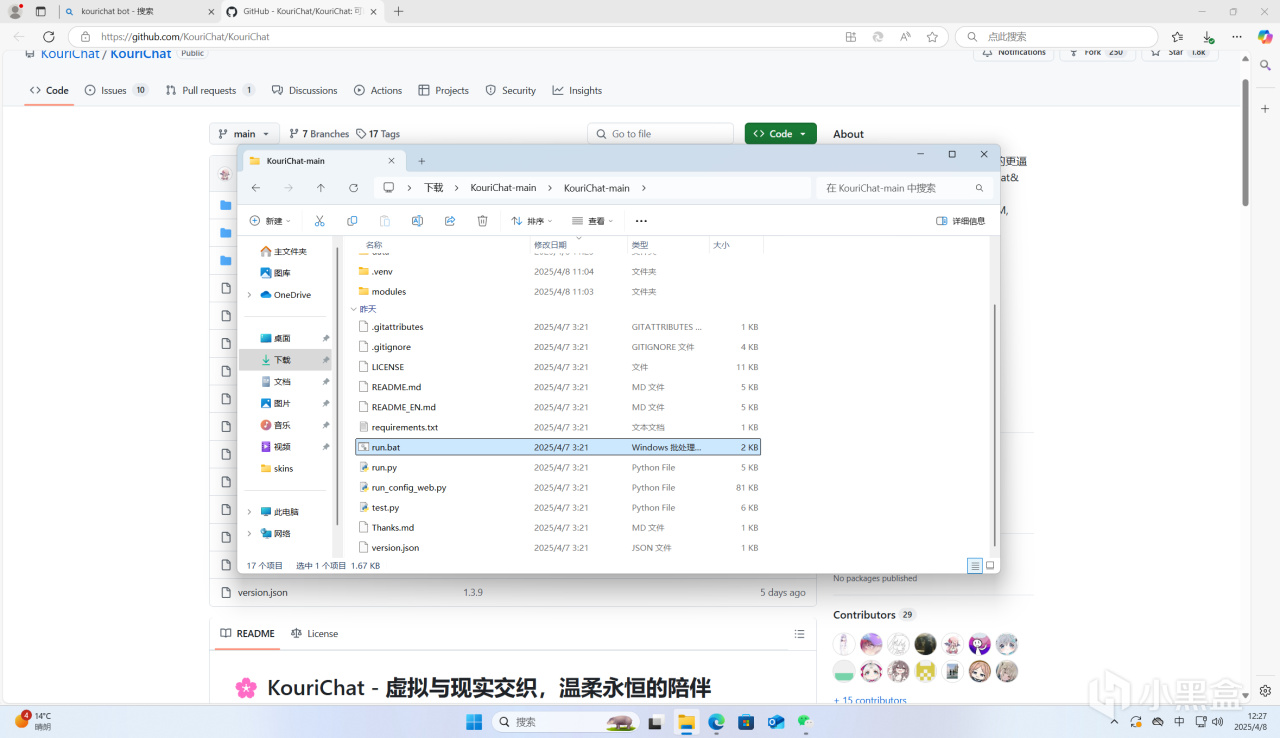Go up one folder level in Explorer
This screenshot has width=1280, height=738.
(321, 188)
